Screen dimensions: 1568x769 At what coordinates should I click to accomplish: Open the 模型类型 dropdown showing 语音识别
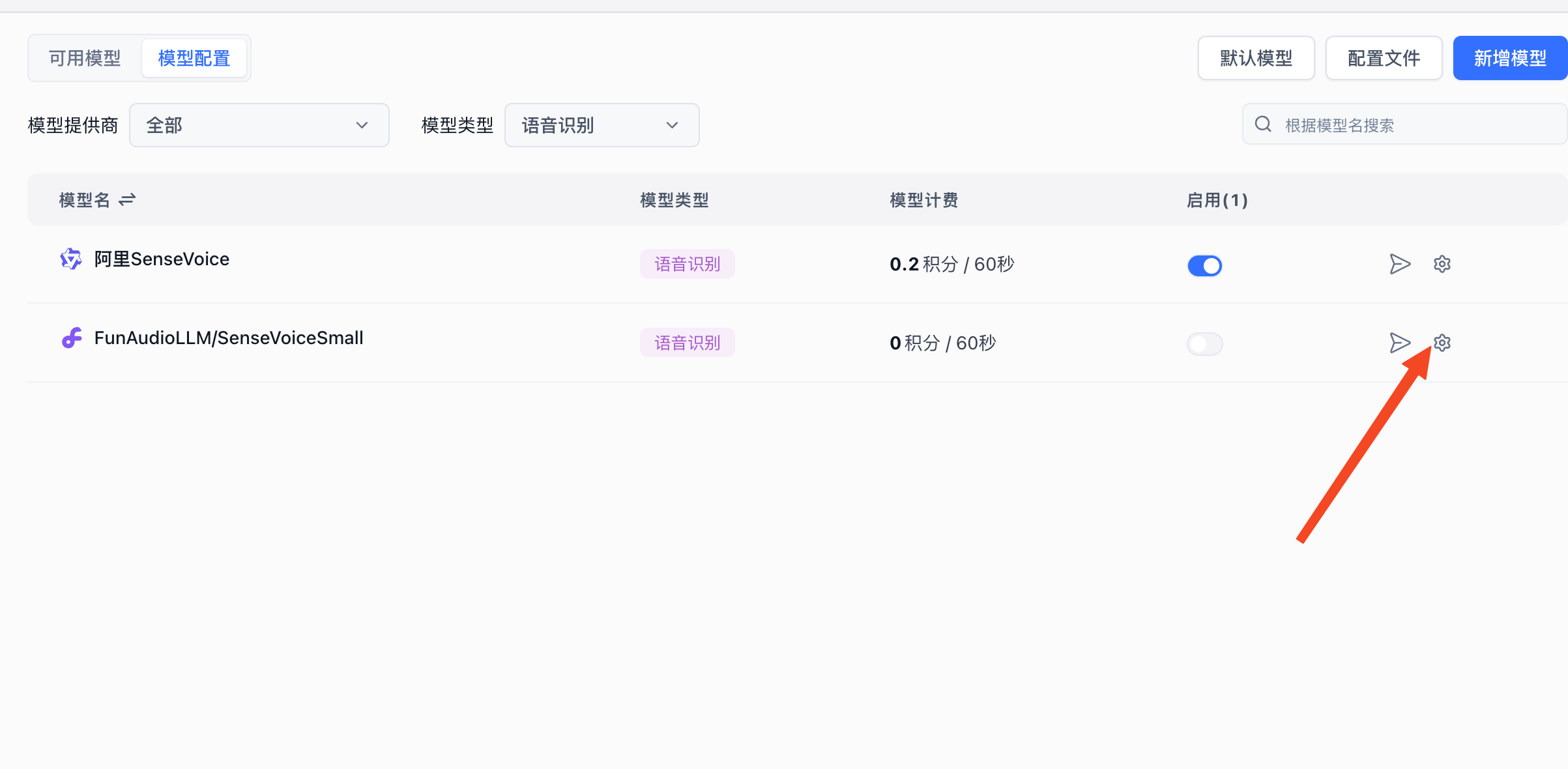602,125
